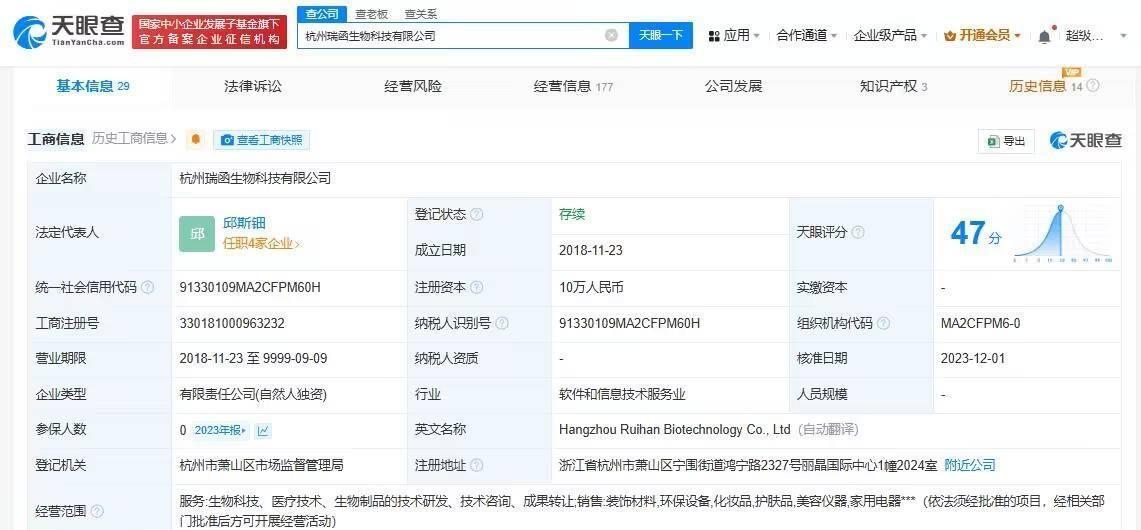Click the help icon next to 经营范围
The height and width of the screenshot is (530, 1141).
(x=97, y=512)
